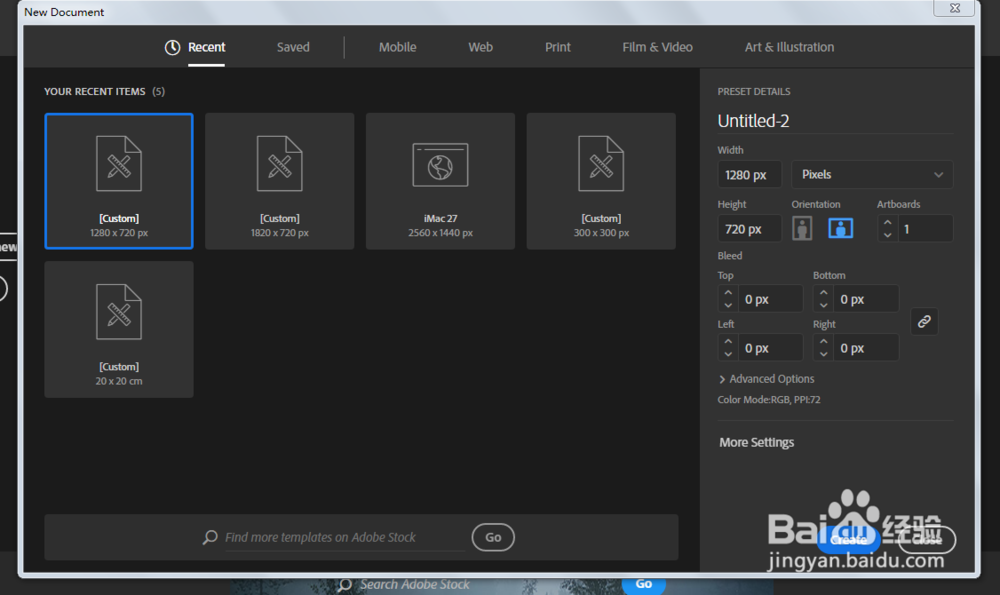Decrease the Top bleed value

tap(728, 305)
